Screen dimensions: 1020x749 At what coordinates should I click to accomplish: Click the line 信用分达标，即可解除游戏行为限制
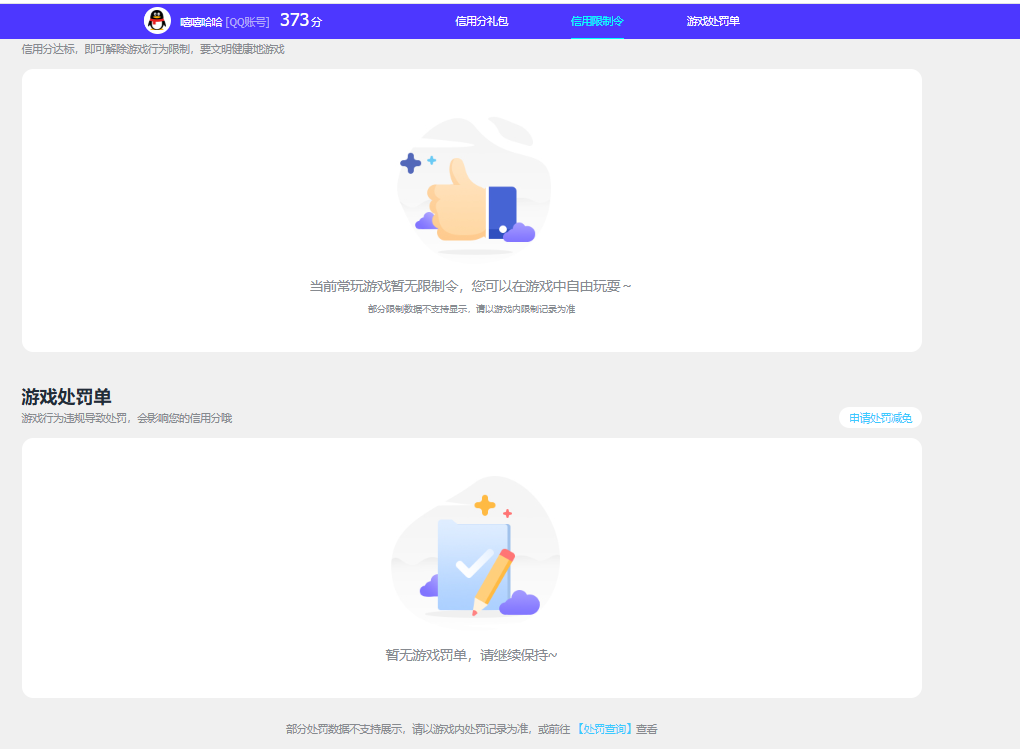tap(106, 49)
